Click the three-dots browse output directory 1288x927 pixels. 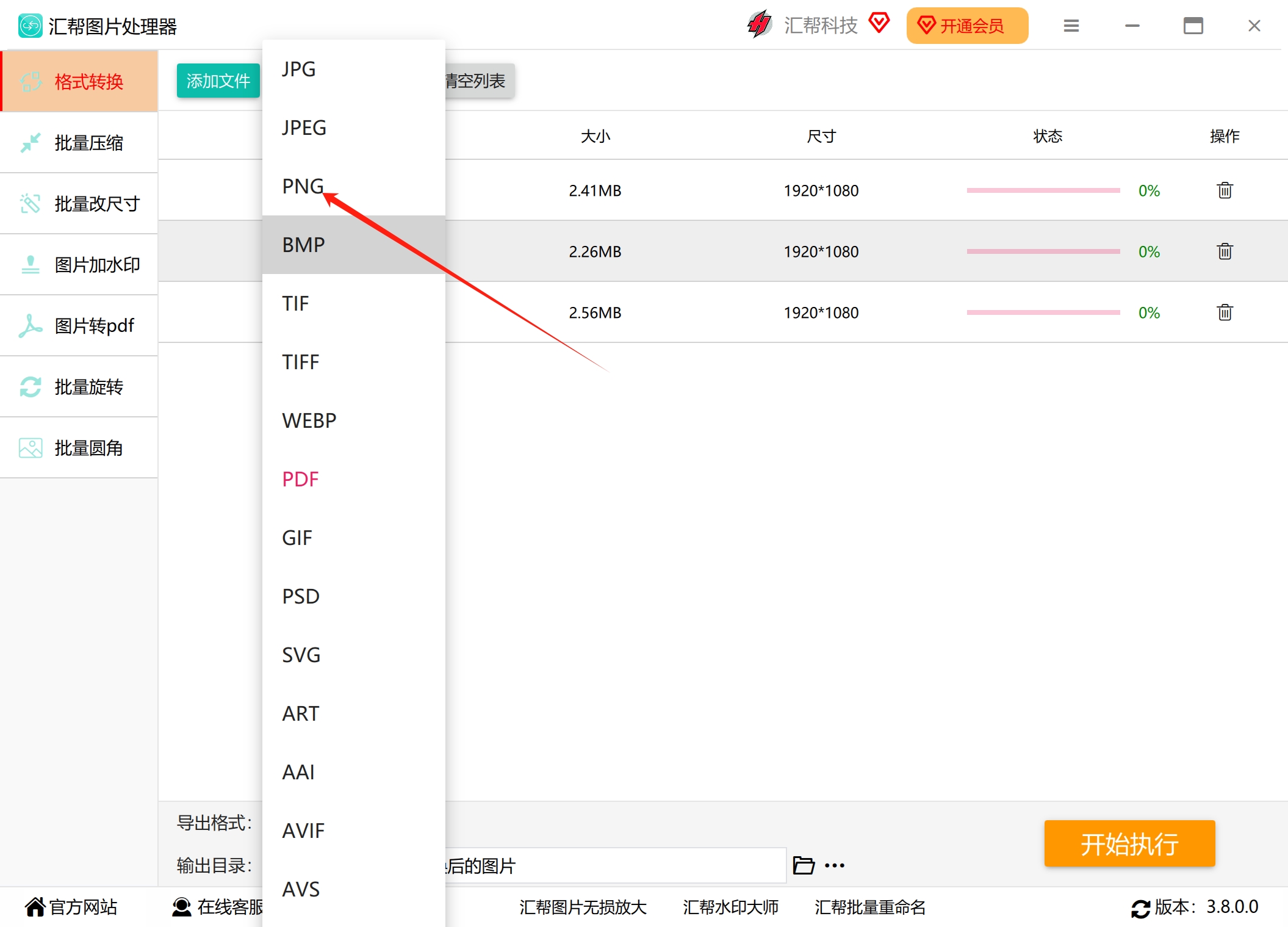point(835,865)
